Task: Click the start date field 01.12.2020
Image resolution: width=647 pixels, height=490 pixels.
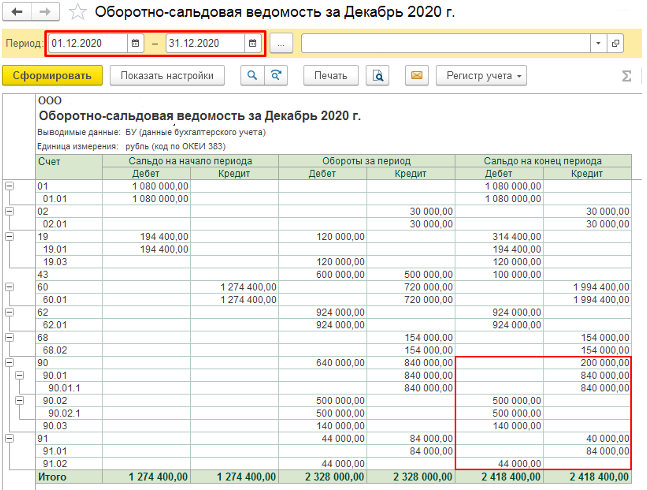Action: [x=88, y=43]
